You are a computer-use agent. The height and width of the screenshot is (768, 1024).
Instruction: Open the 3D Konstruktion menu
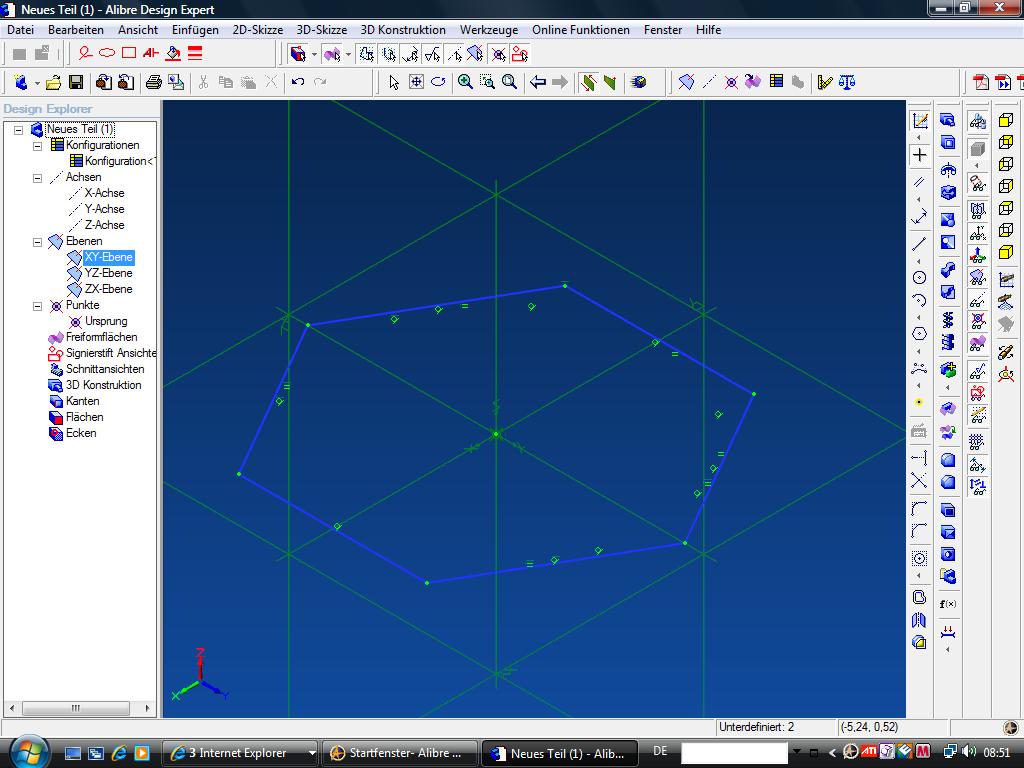[403, 29]
